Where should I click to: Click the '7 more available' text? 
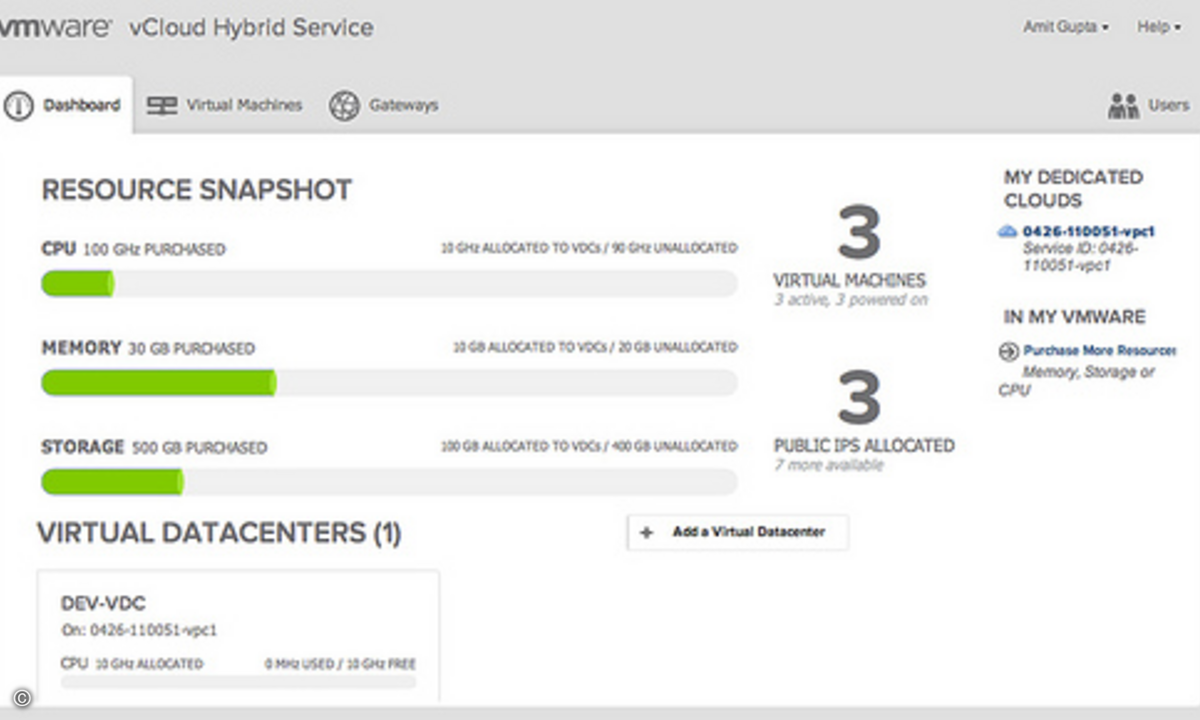point(828,465)
